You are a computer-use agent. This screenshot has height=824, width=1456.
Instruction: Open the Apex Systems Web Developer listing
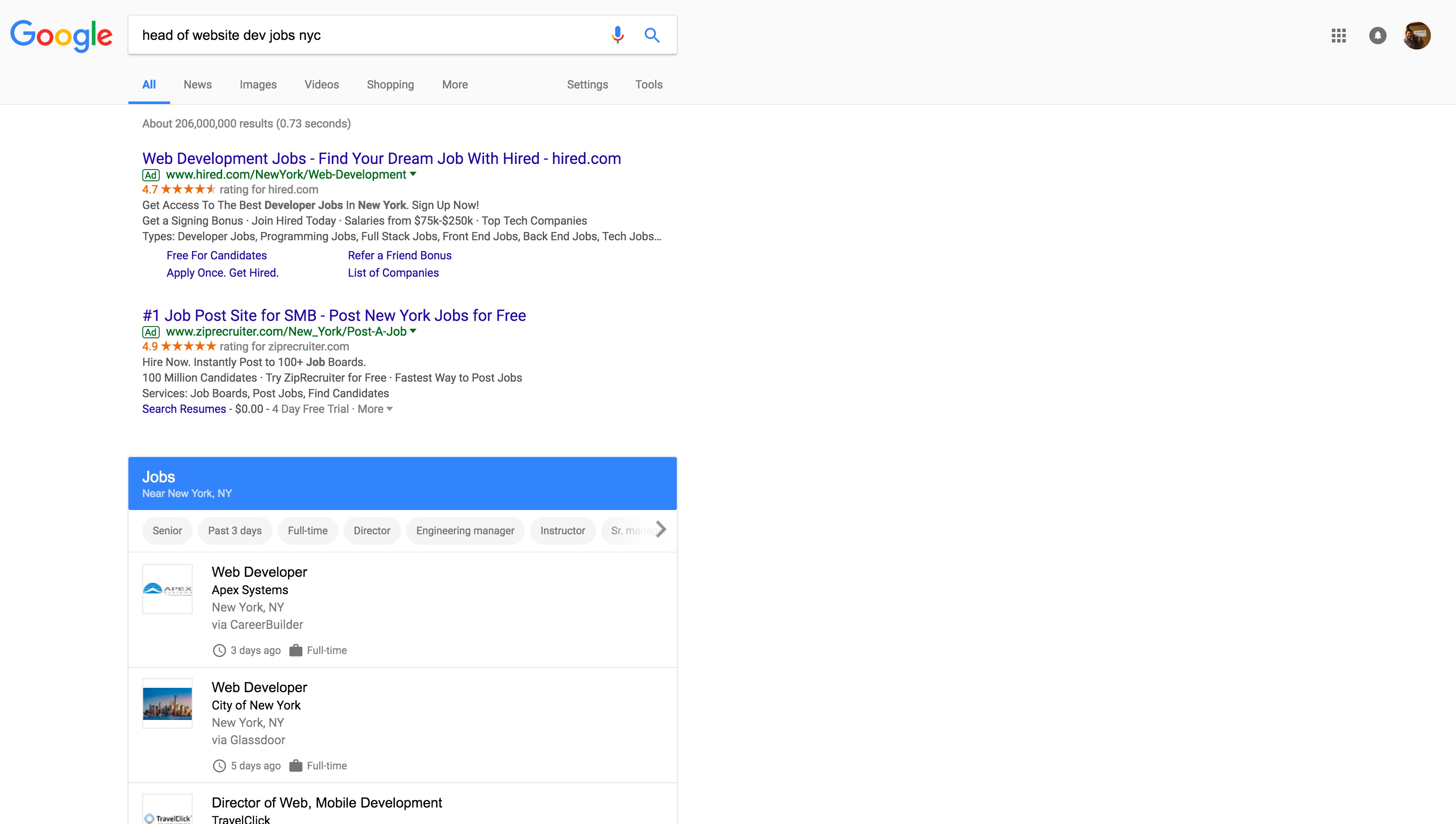point(403,610)
